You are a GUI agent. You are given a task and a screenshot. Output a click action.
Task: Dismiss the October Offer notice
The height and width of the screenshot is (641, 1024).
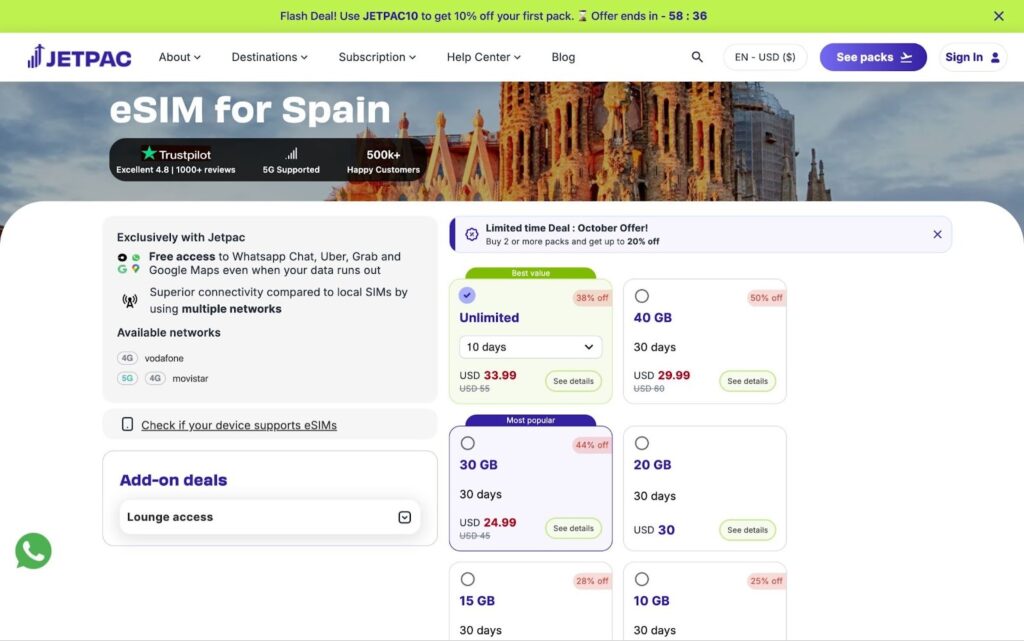coord(937,234)
